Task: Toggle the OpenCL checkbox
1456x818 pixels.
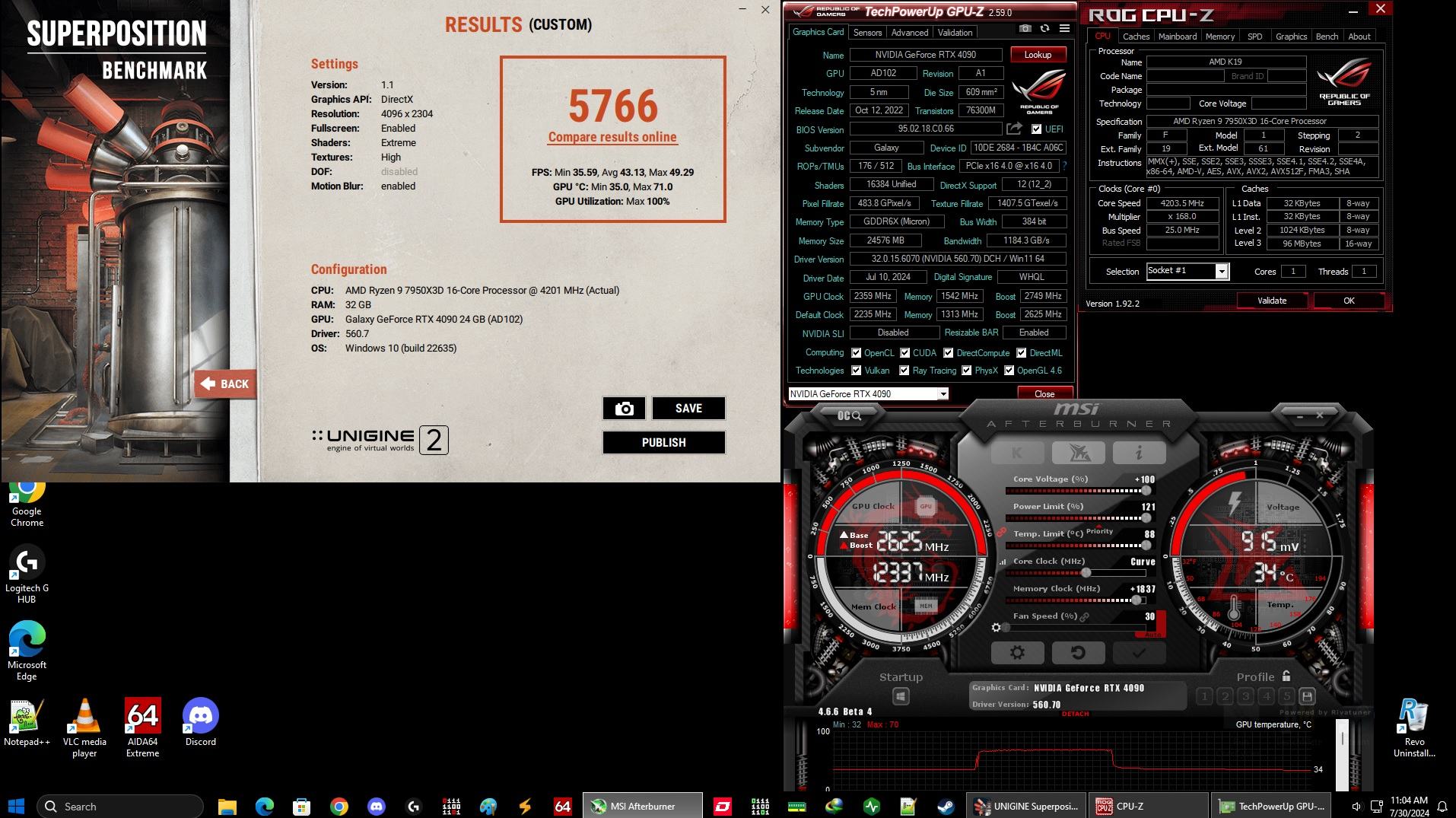Action: [857, 353]
